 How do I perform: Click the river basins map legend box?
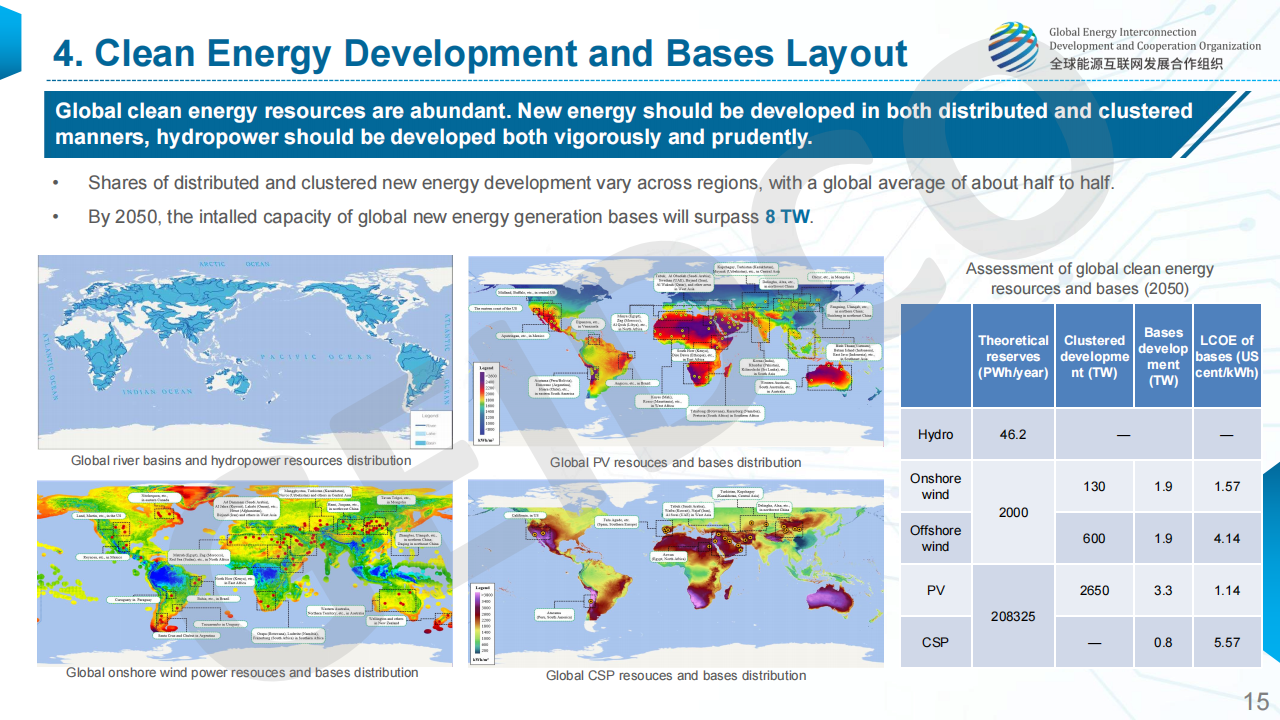click(430, 426)
